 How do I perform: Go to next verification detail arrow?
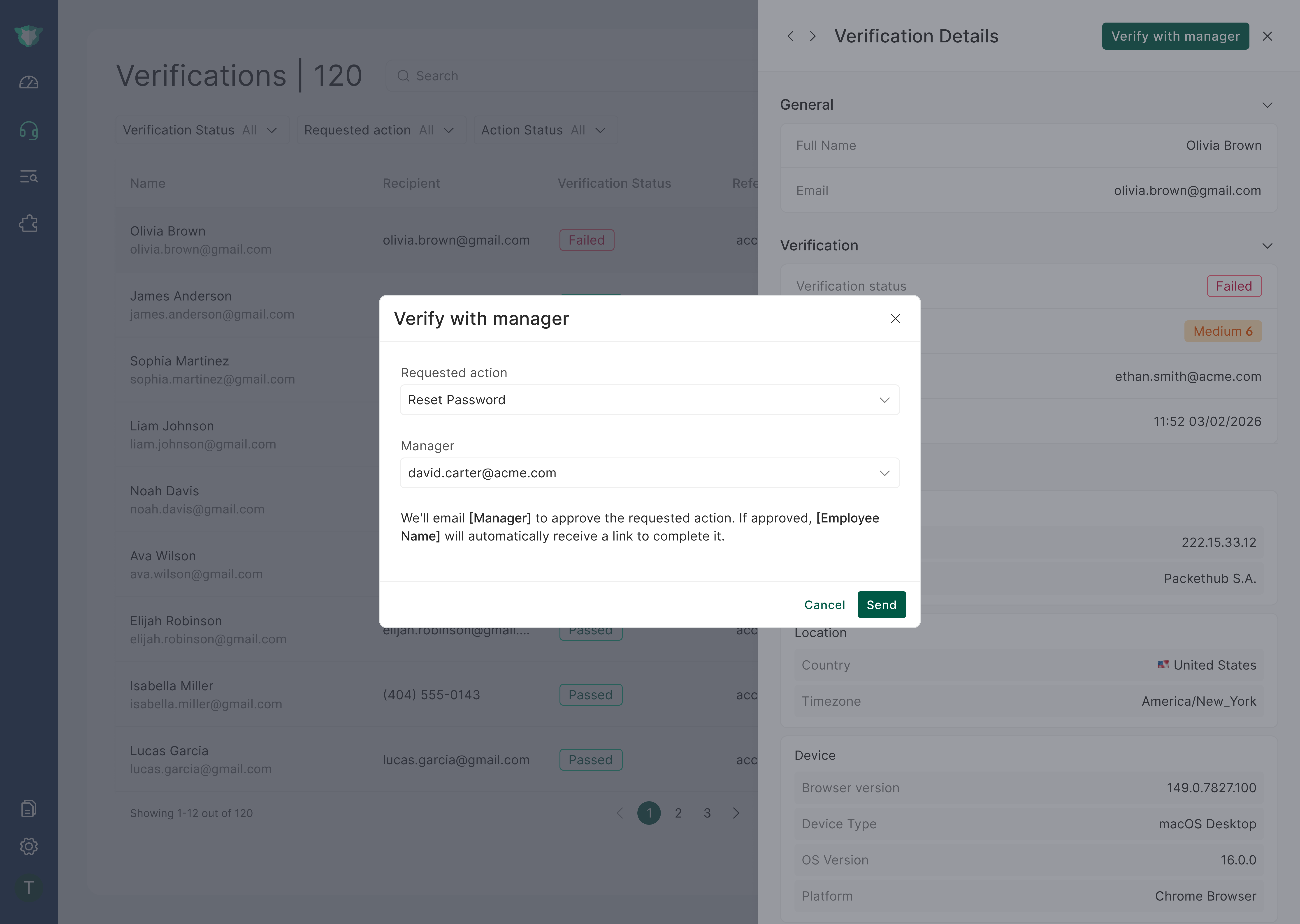pyautogui.click(x=813, y=36)
